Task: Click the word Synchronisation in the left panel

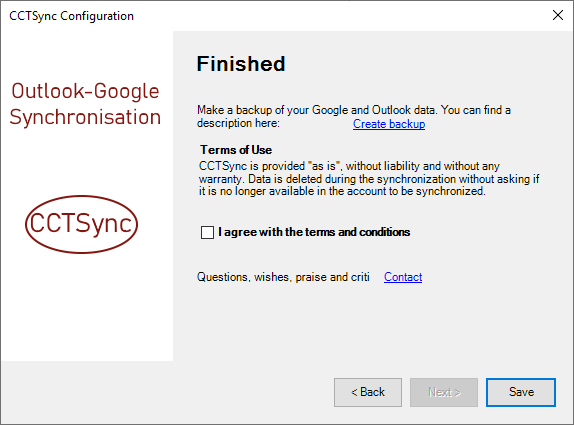Action: tap(85, 117)
